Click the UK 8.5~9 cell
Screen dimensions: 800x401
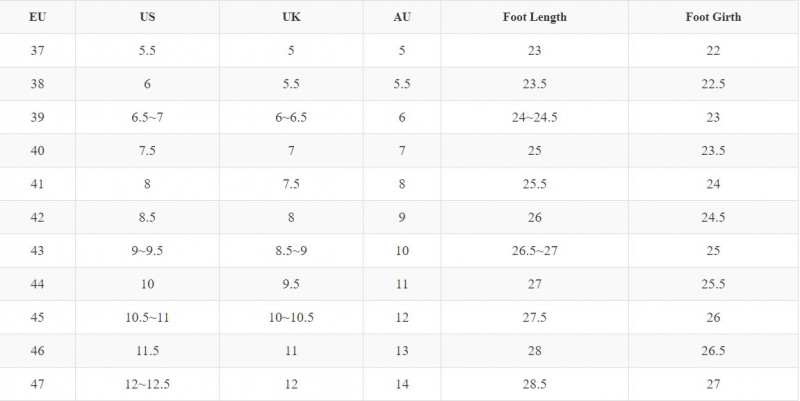[291, 250]
